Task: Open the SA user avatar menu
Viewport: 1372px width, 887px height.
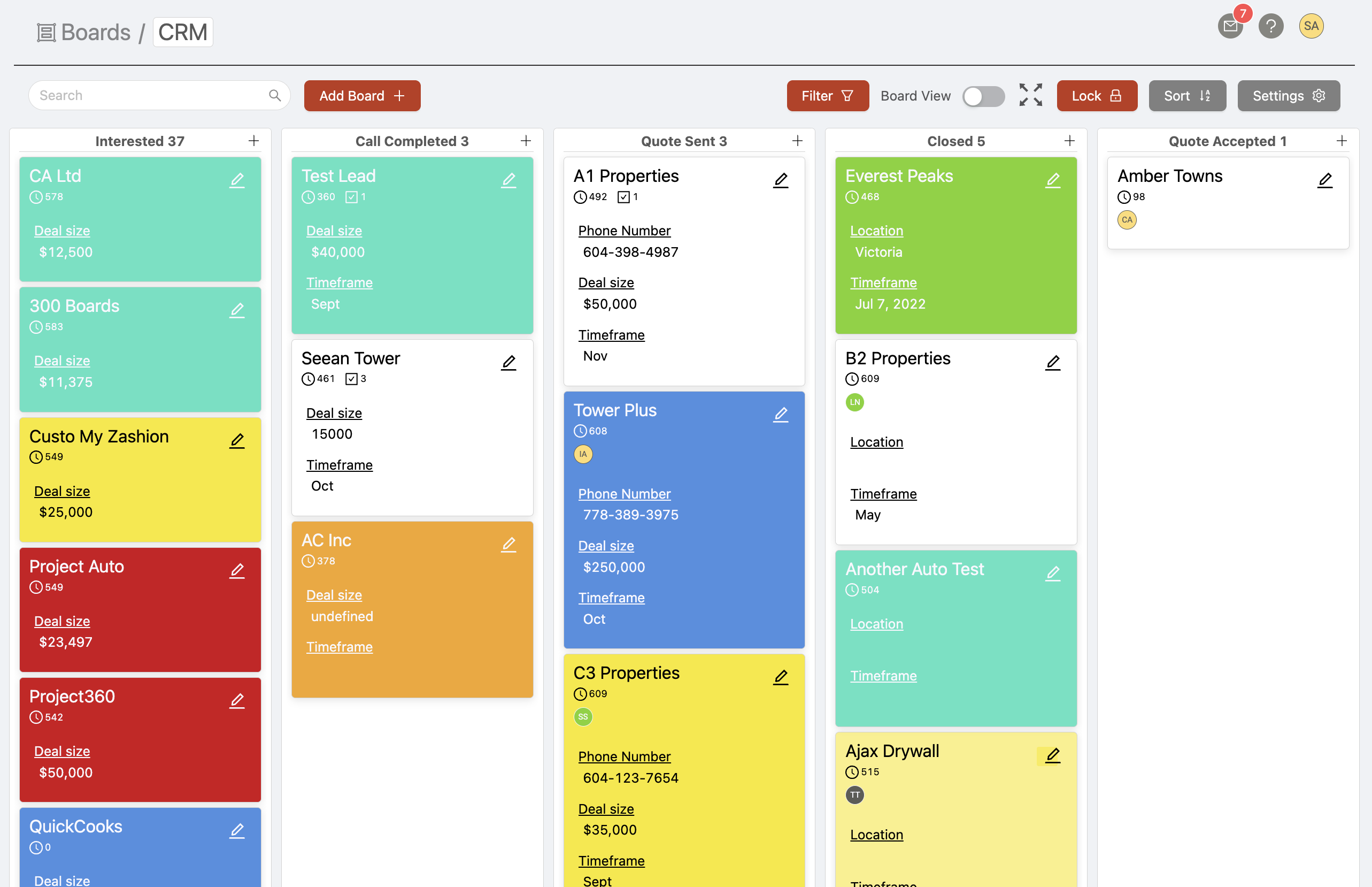Action: pyautogui.click(x=1311, y=26)
